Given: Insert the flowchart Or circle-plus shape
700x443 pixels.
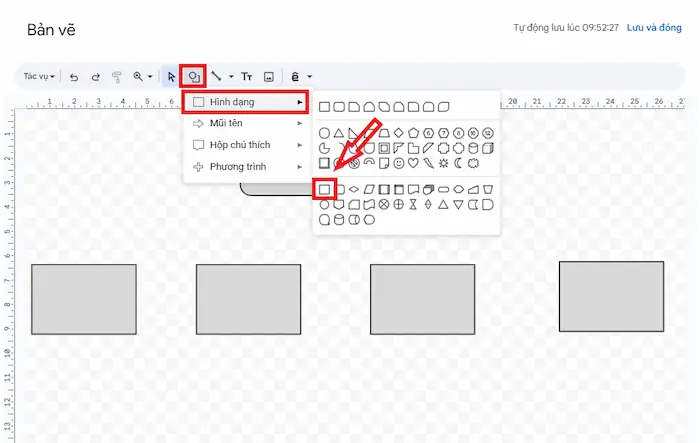Looking at the screenshot, I should tap(399, 205).
